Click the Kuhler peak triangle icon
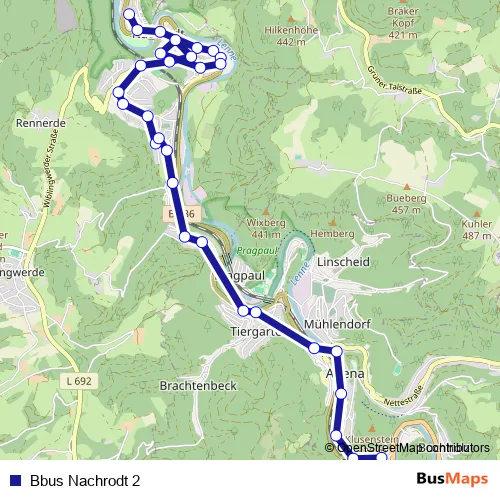The width and height of the screenshot is (500, 500). coord(477,213)
